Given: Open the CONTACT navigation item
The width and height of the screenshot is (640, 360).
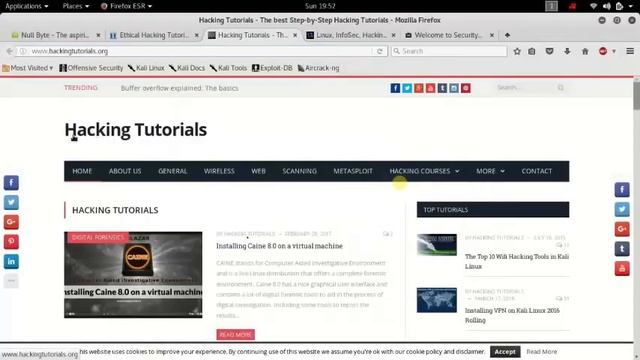Looking at the screenshot, I should 537,171.
